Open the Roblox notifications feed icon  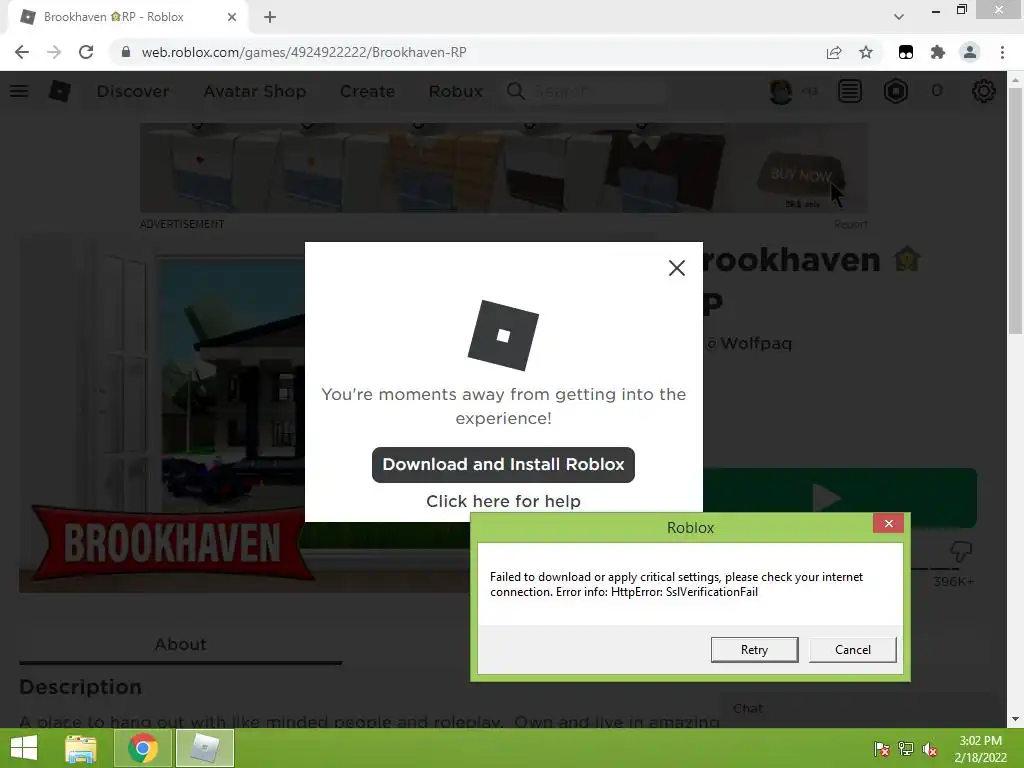coord(850,91)
